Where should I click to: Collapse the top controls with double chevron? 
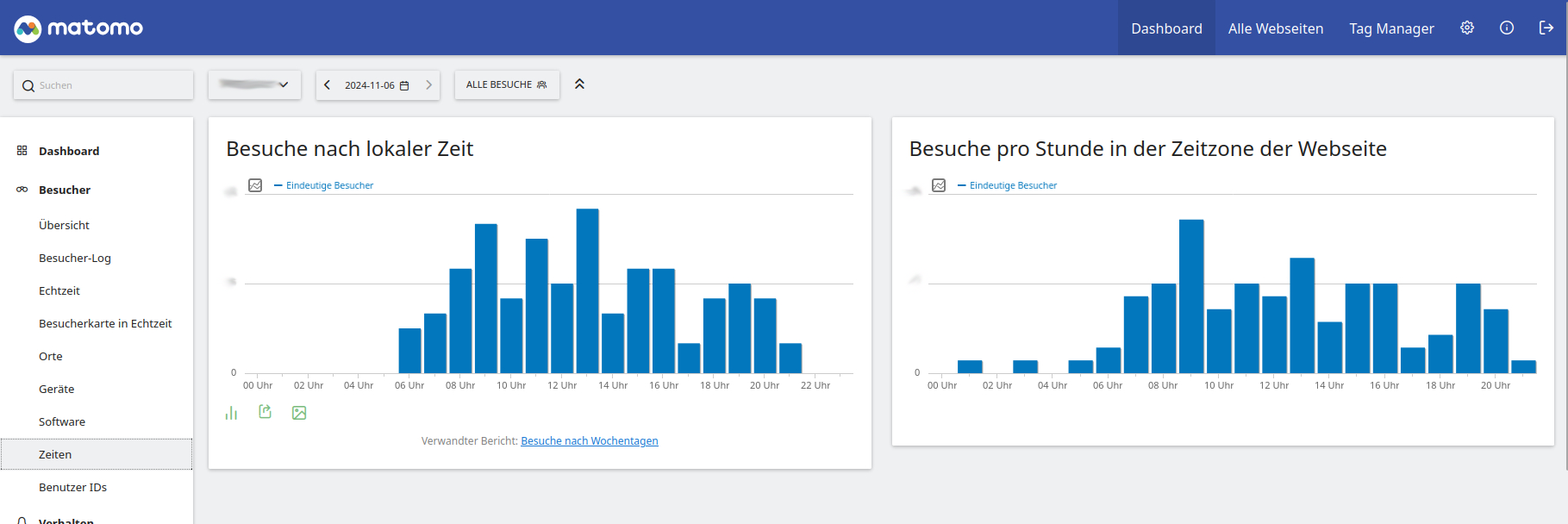580,84
